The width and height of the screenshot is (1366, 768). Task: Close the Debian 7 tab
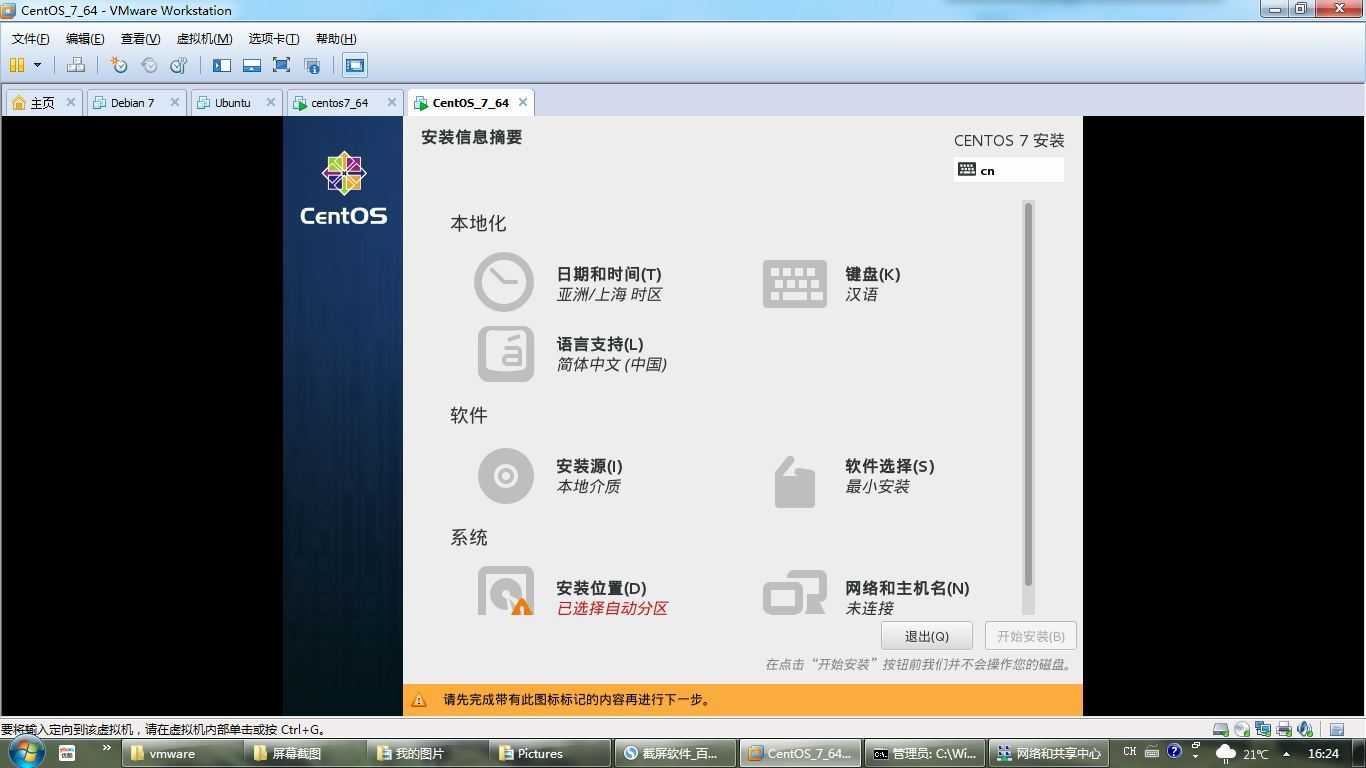pos(175,102)
